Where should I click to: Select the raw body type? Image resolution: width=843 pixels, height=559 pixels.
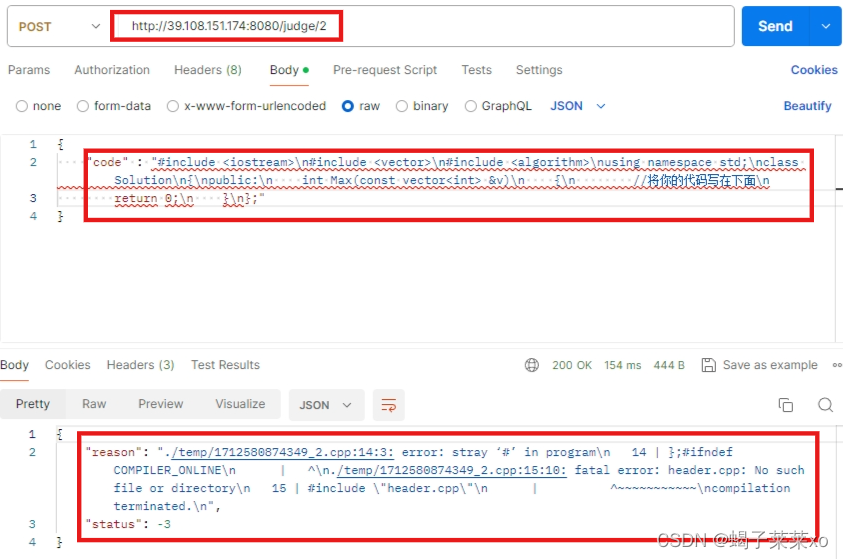coord(361,106)
